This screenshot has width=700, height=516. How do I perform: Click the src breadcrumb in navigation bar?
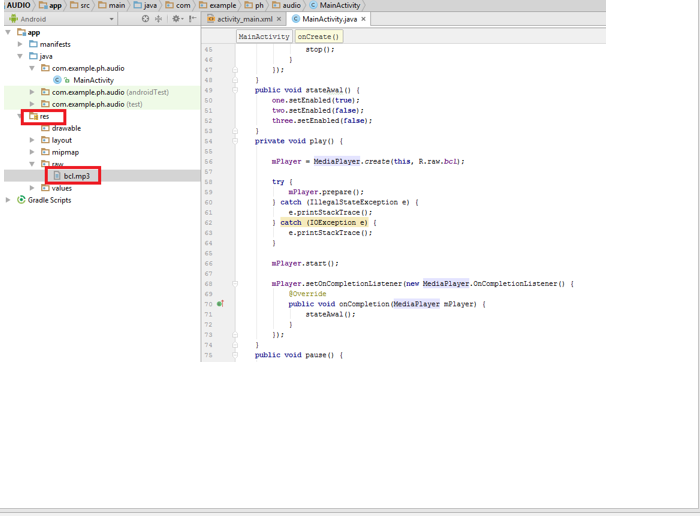84,5
